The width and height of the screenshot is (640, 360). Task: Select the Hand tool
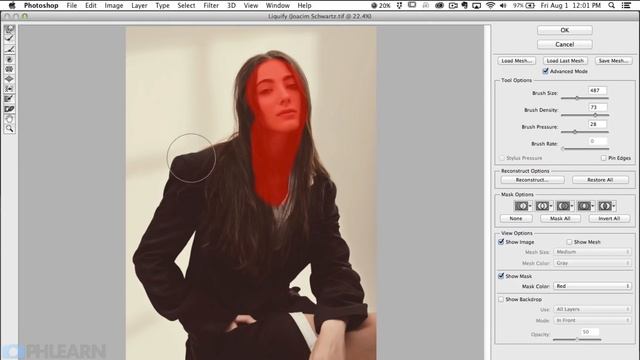tap(9, 119)
